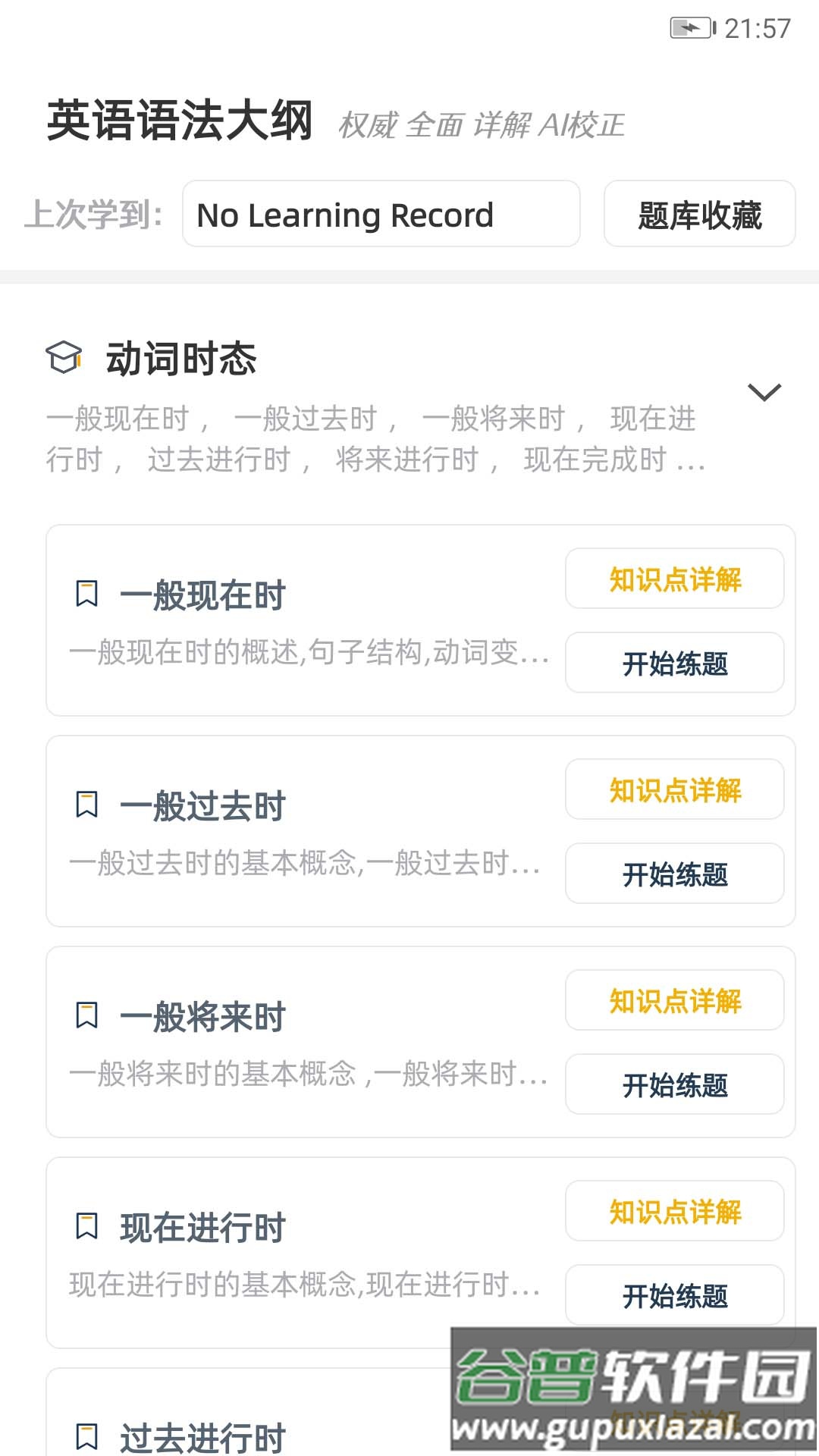
Task: Click the No Learning Record field
Action: 381,215
